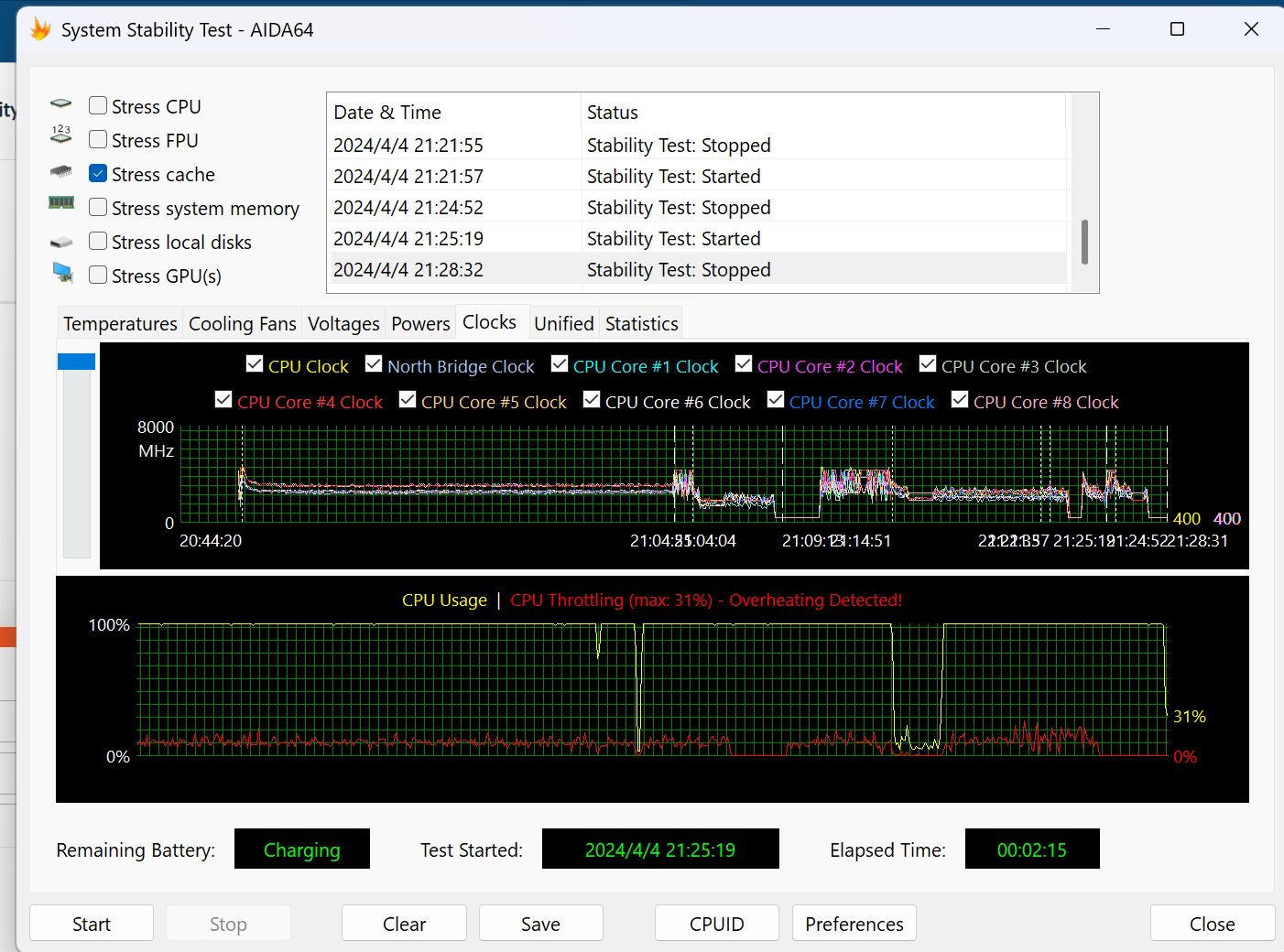This screenshot has width=1284, height=952.
Task: Open the Statistics tab
Action: [x=641, y=324]
